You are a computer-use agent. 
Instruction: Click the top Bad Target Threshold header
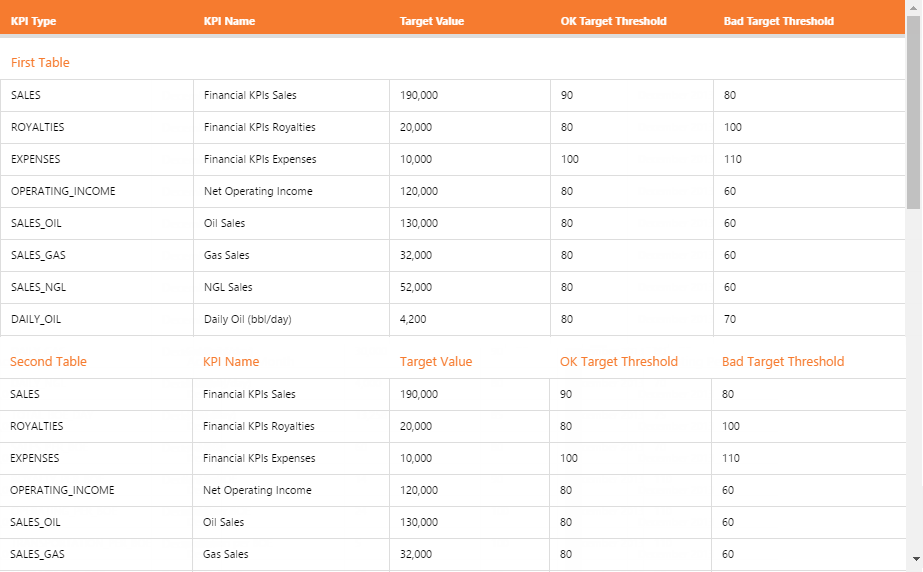tap(778, 21)
